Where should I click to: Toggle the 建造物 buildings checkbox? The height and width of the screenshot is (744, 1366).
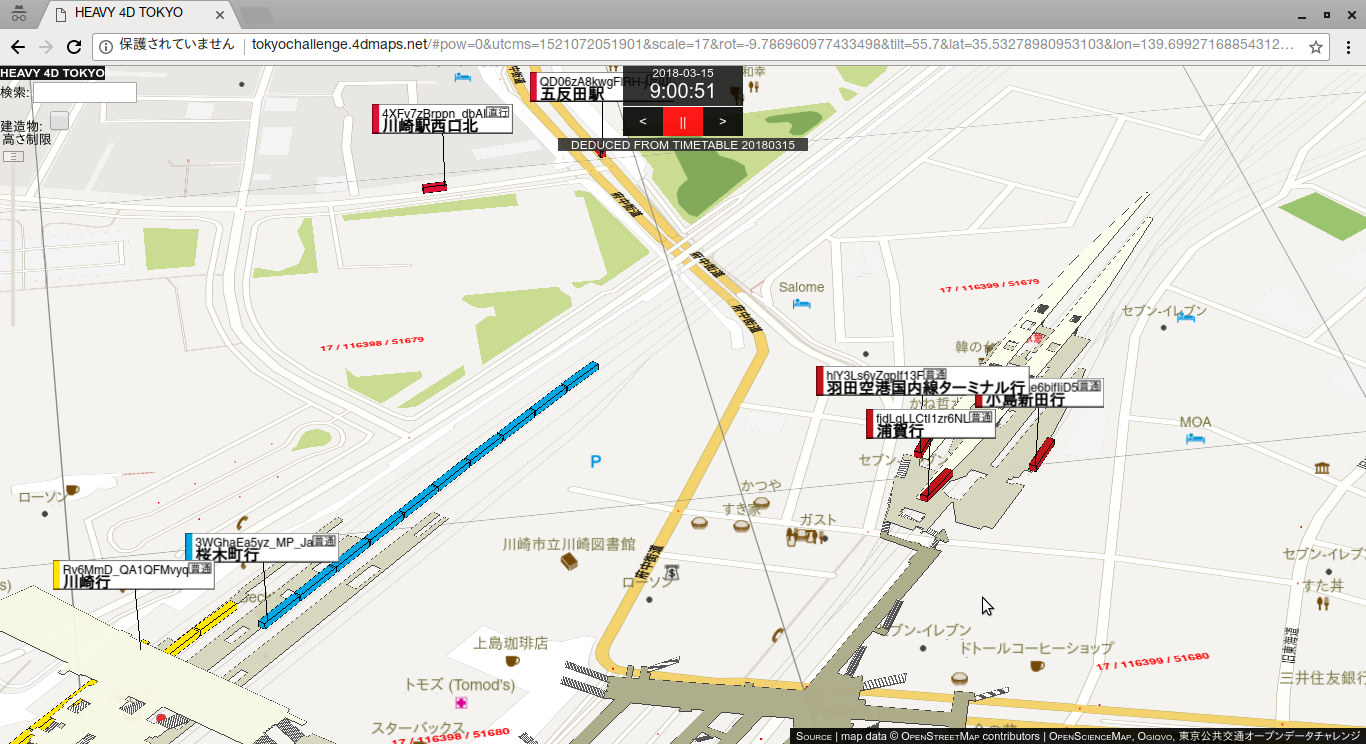pos(59,120)
